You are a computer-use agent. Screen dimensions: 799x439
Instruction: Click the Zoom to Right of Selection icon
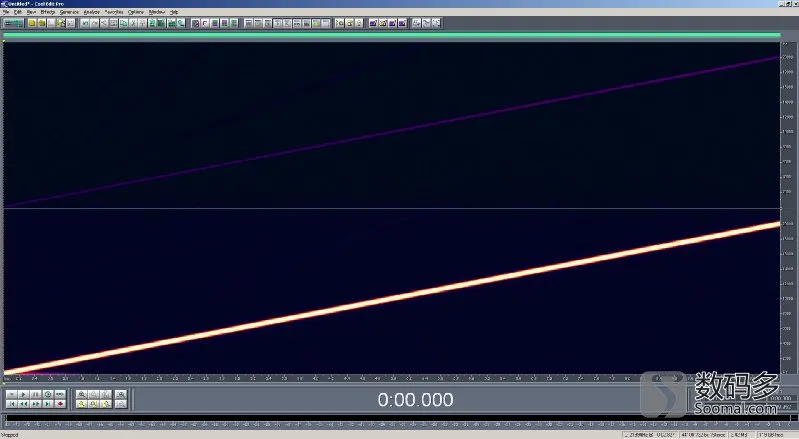(x=105, y=404)
